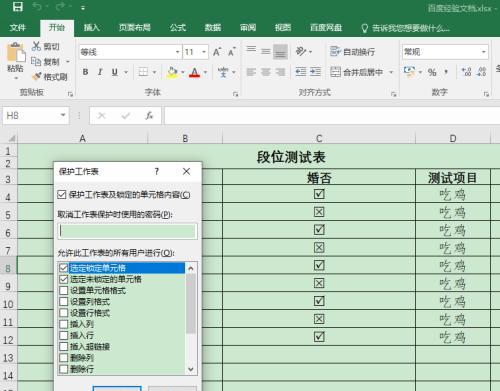
Task: Click the 合并后居中 button
Action: pyautogui.click(x=356, y=72)
